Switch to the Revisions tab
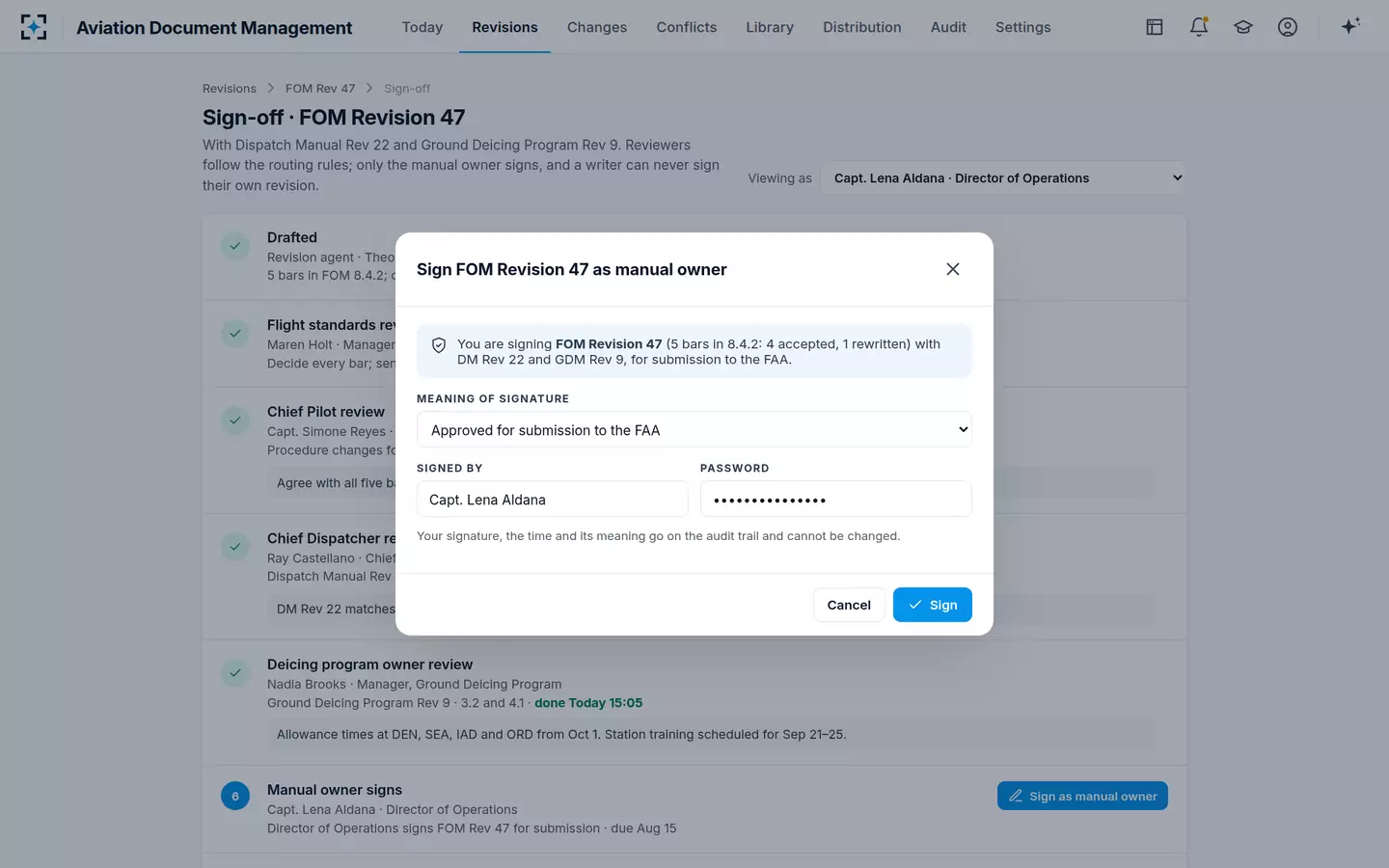This screenshot has width=1389, height=868. click(x=504, y=27)
